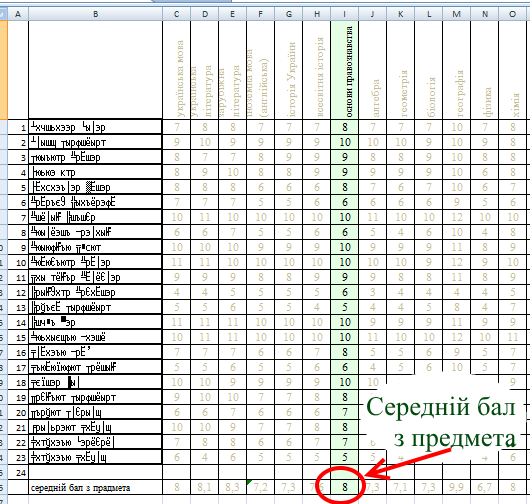This screenshot has width=530, height=504.
Task: Select empty name cell of row 24
Action: 96,472
